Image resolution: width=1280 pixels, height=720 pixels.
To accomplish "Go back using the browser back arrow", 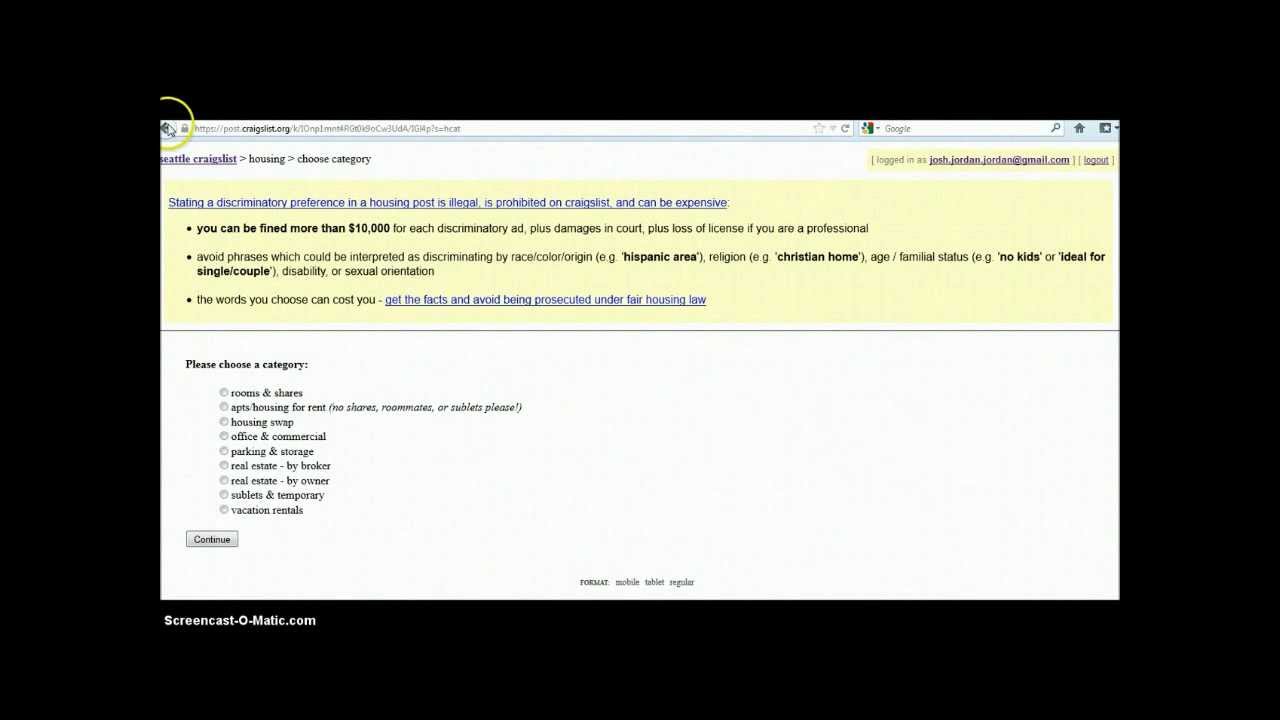I will 168,129.
